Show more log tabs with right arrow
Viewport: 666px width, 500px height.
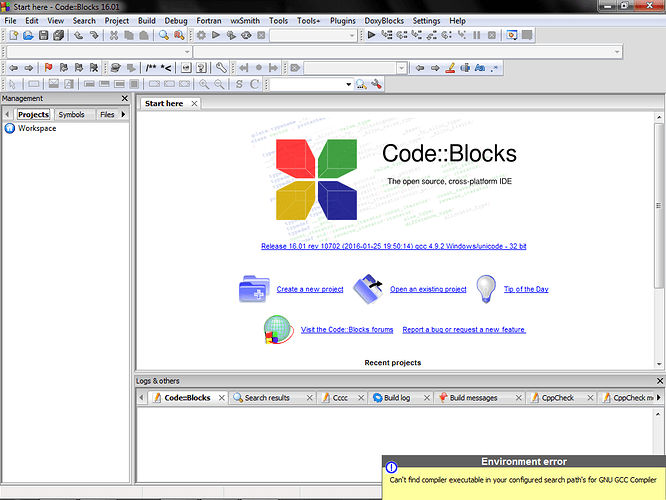[659, 398]
